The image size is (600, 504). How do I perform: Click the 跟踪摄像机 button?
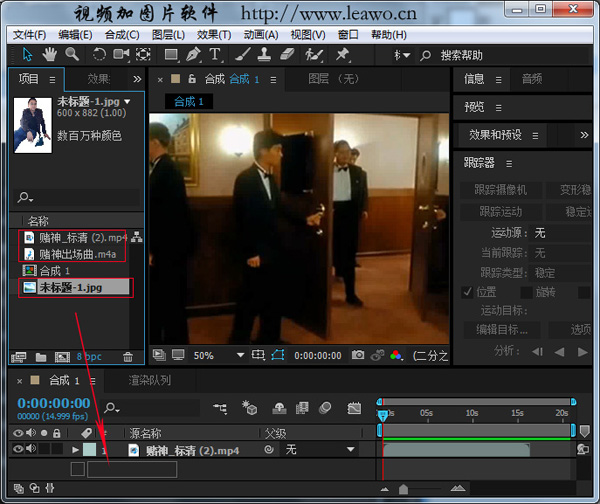pyautogui.click(x=501, y=189)
